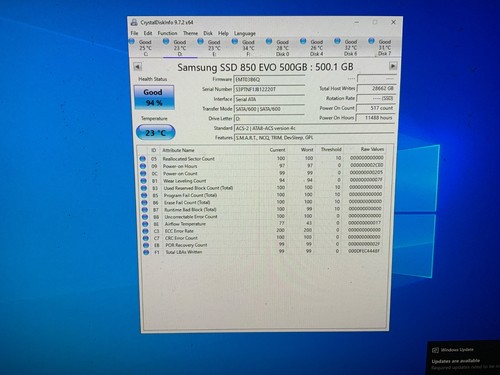Click the Standard field ACS-2
The height and width of the screenshot is (375, 500).
(x=314, y=128)
